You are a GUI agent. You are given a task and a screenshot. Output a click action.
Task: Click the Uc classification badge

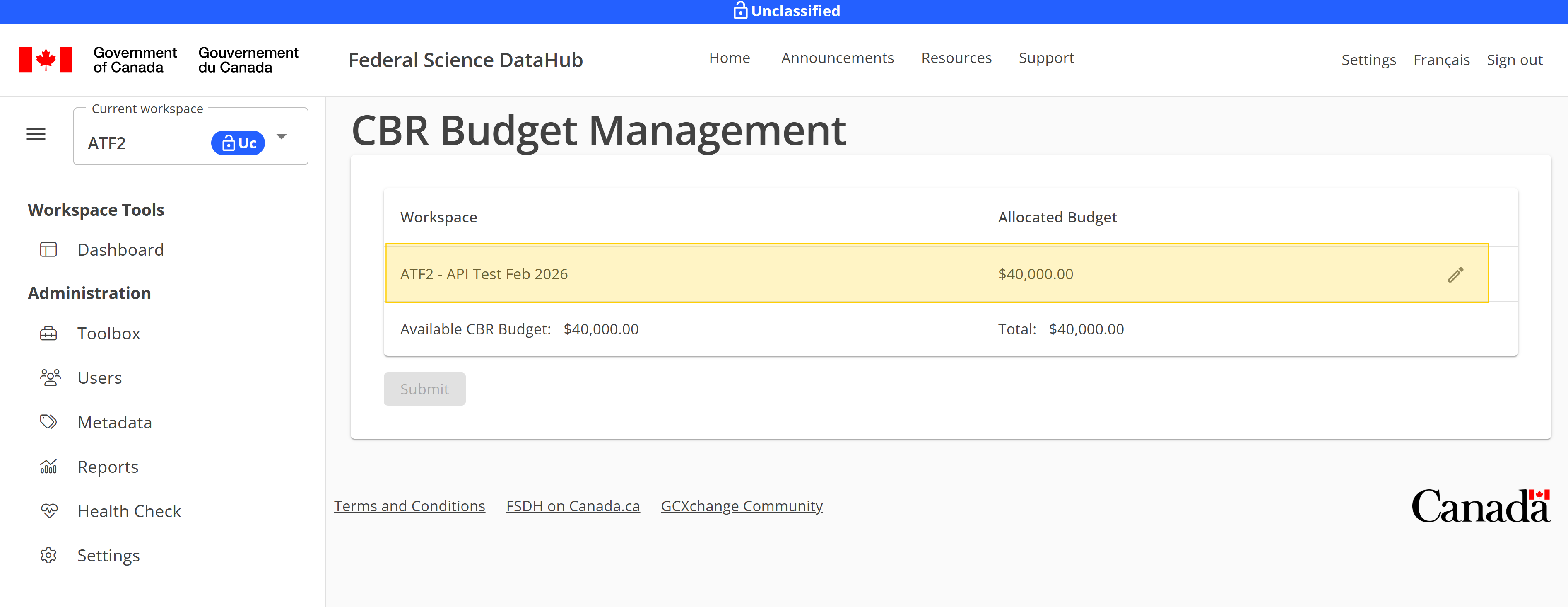pos(237,143)
